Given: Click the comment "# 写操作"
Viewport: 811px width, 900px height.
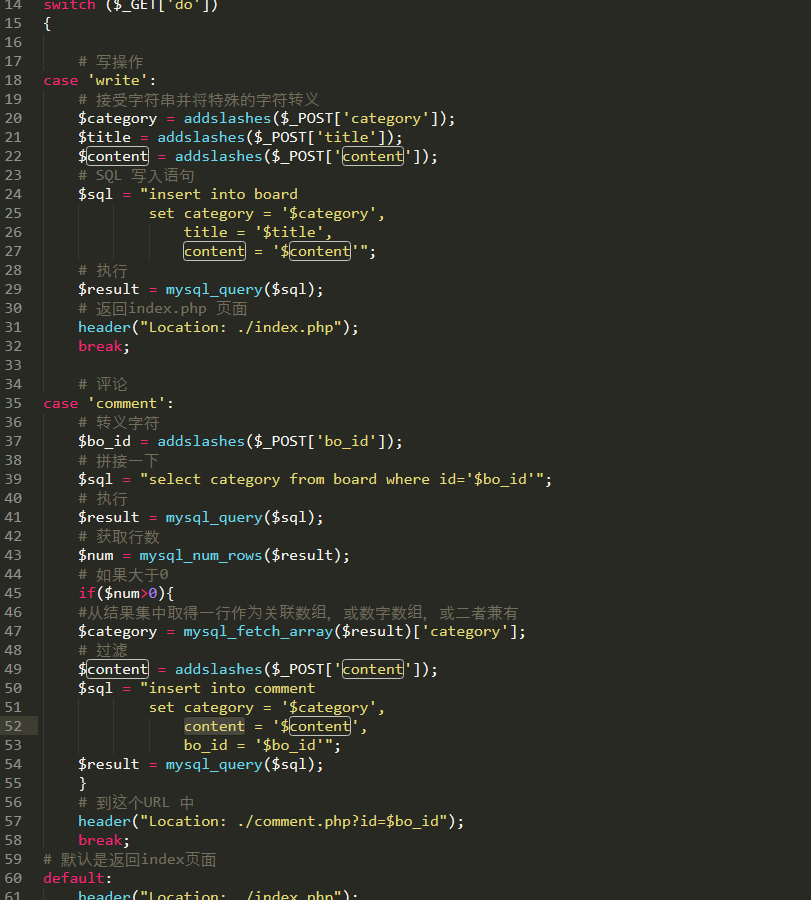Looking at the screenshot, I should tap(111, 61).
